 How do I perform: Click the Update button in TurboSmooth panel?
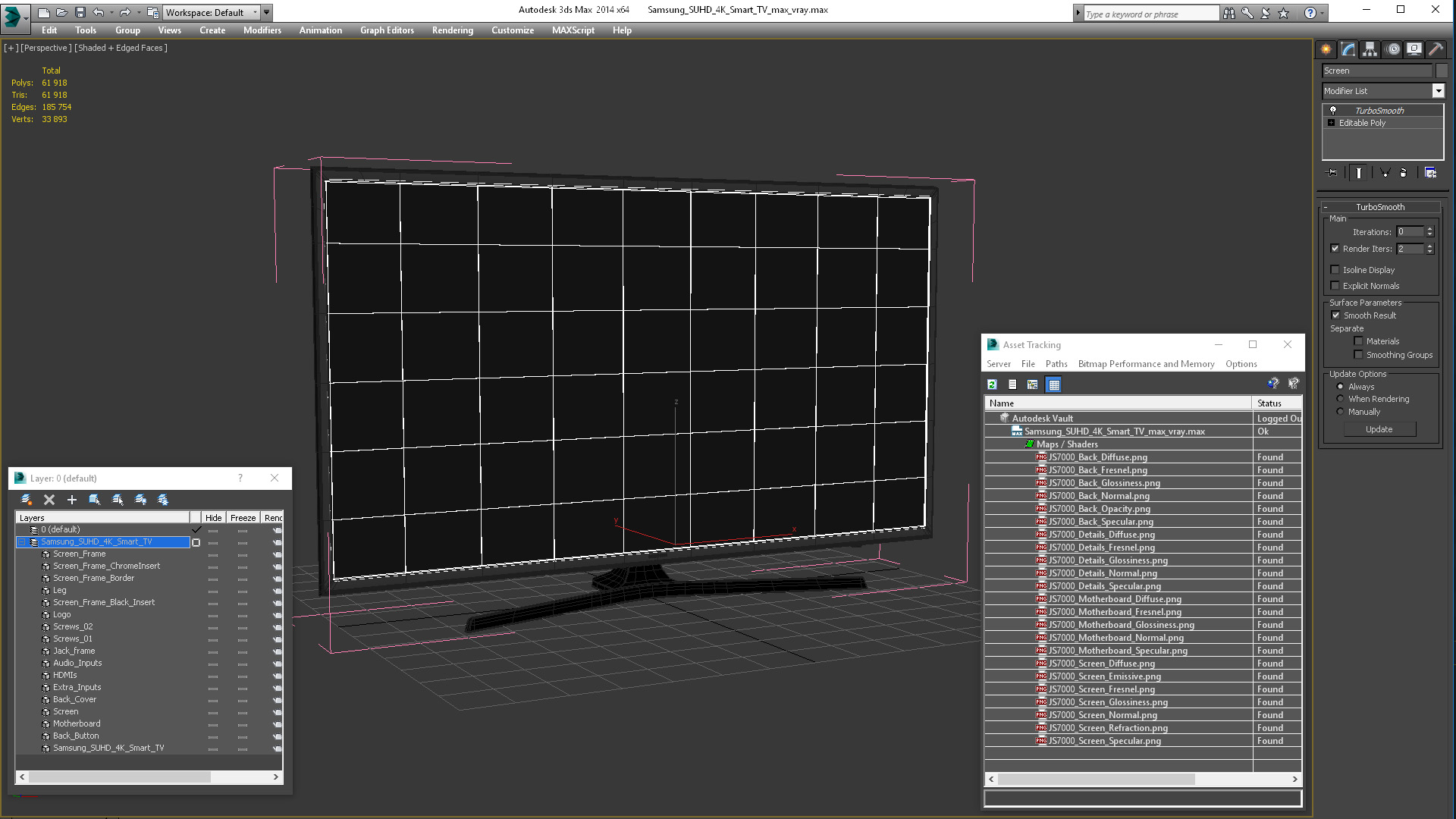point(1379,428)
